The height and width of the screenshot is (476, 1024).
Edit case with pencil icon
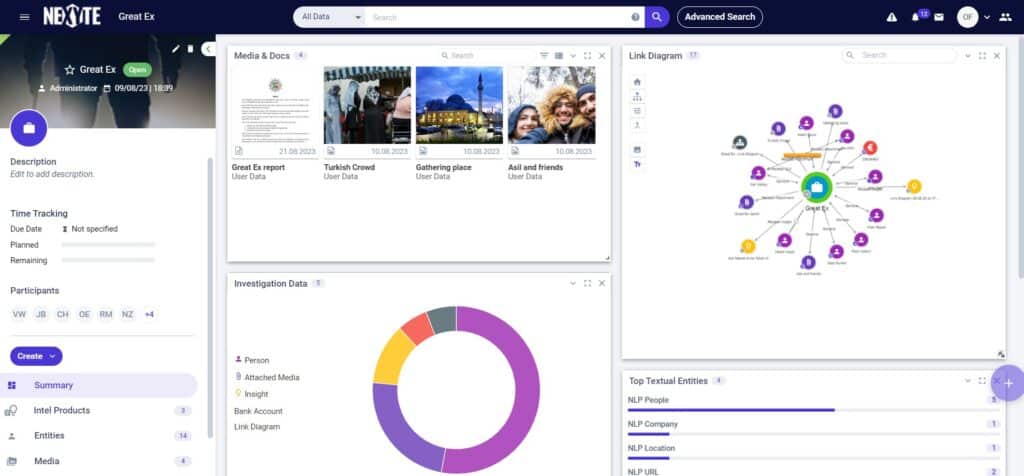click(175, 48)
